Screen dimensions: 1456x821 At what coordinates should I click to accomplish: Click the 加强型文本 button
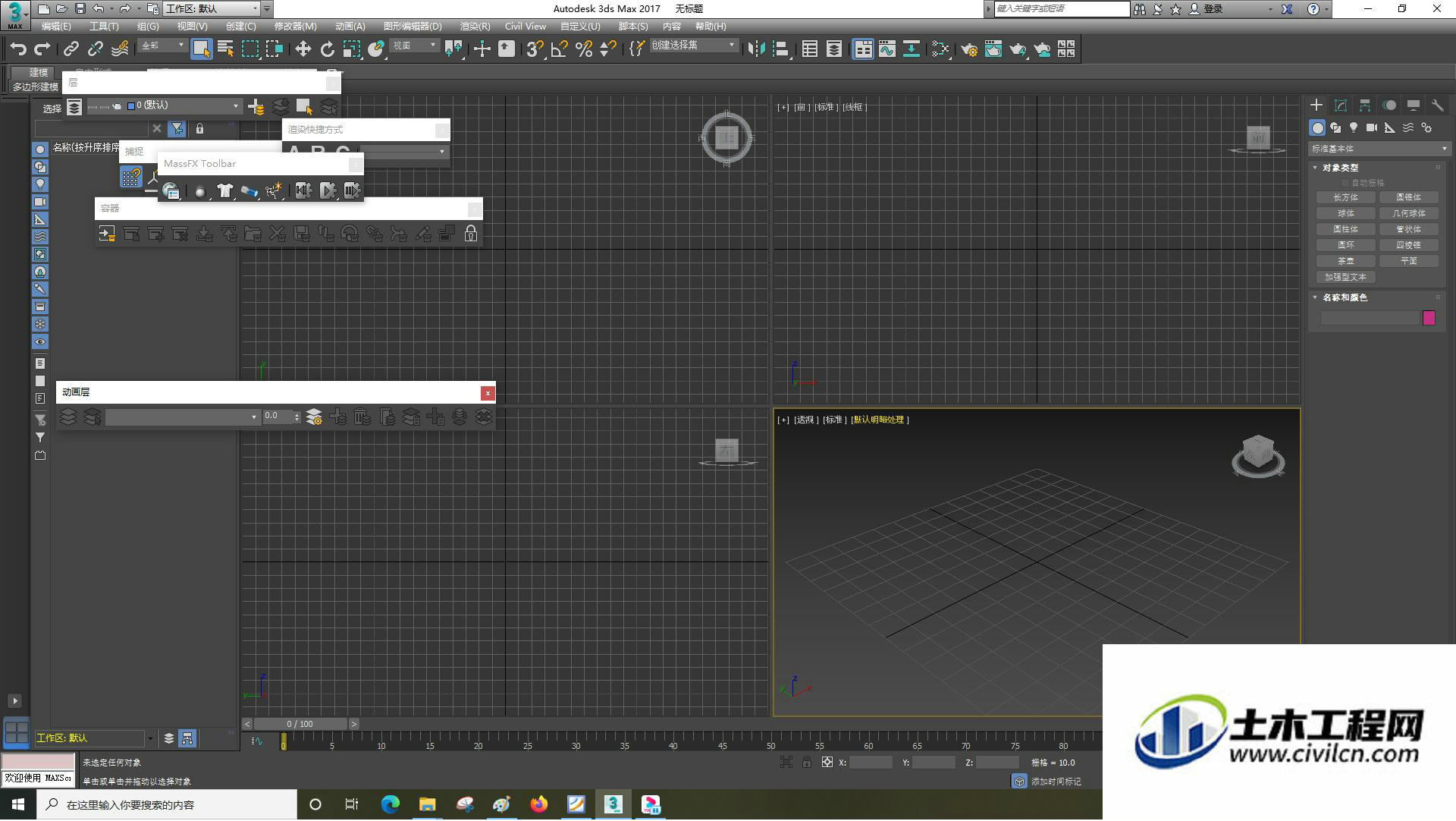1346,278
